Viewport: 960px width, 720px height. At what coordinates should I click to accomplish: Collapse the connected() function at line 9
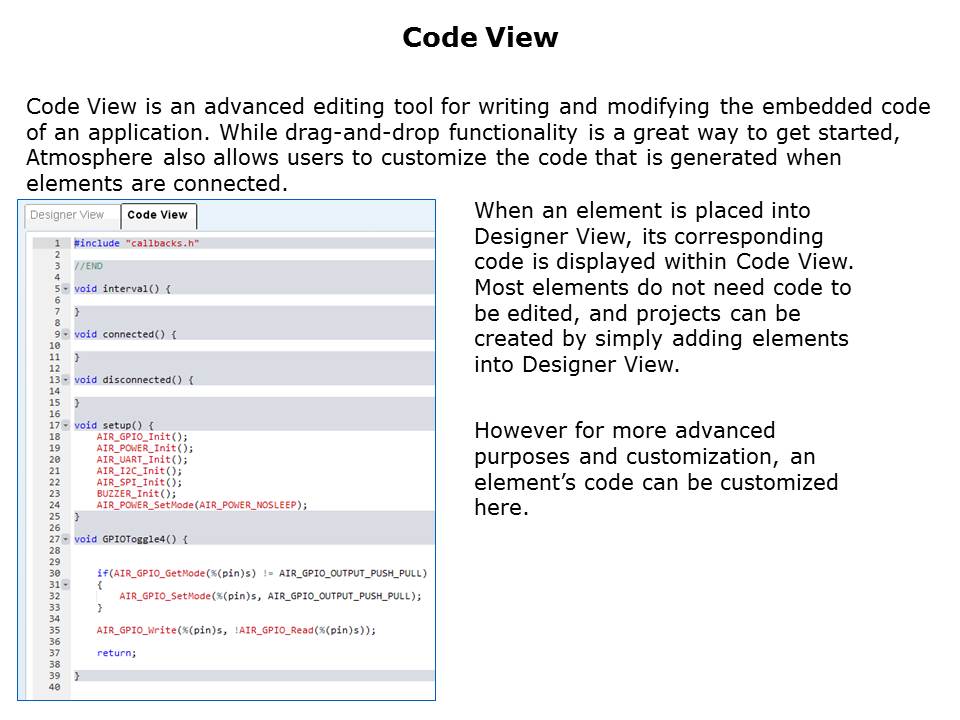pyautogui.click(x=66, y=334)
